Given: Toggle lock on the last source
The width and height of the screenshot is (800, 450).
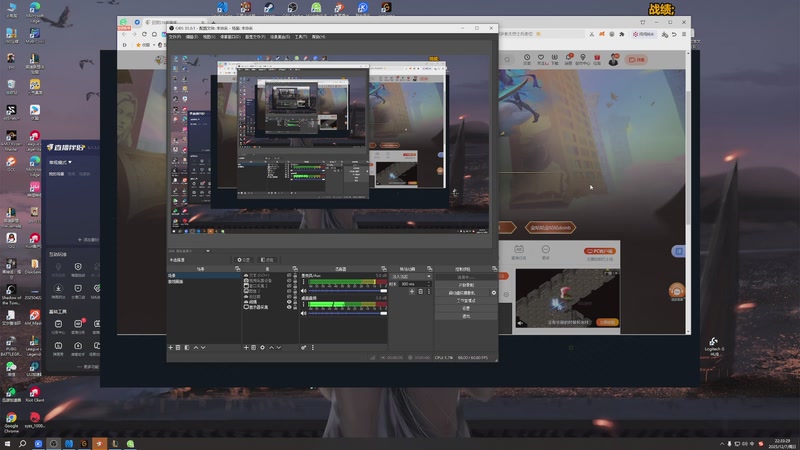Looking at the screenshot, I should 296,308.
